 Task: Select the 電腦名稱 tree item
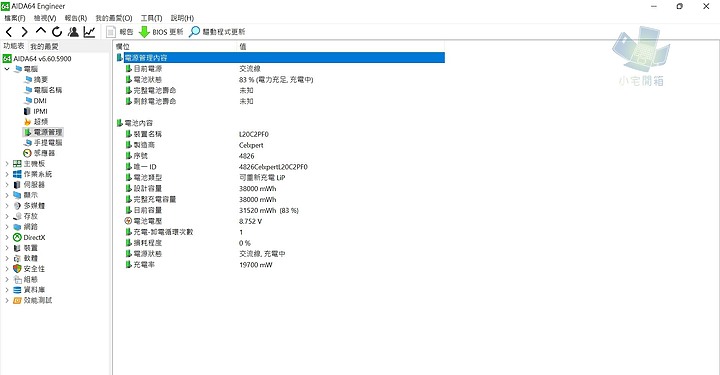pos(43,90)
